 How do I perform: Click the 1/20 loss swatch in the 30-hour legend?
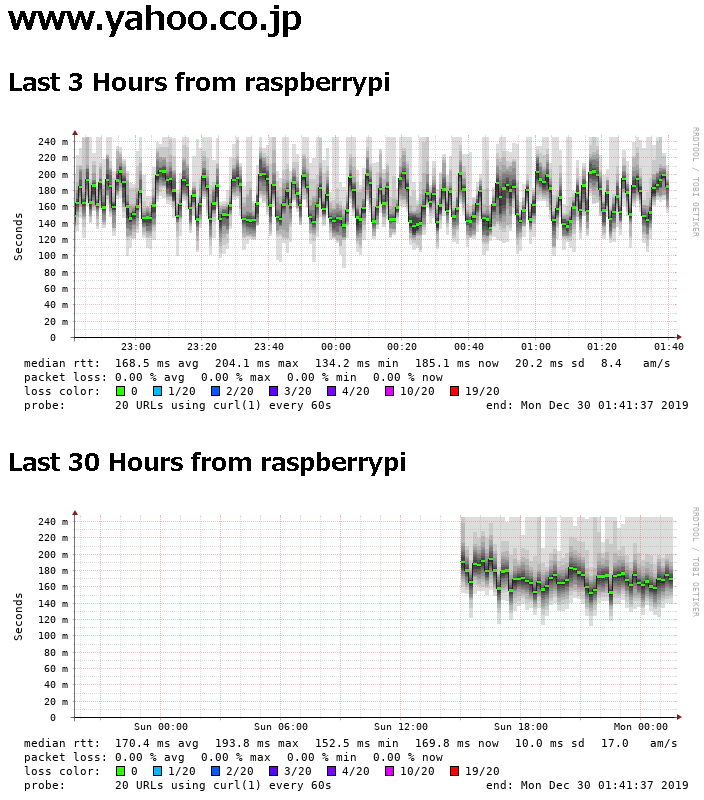click(x=158, y=771)
